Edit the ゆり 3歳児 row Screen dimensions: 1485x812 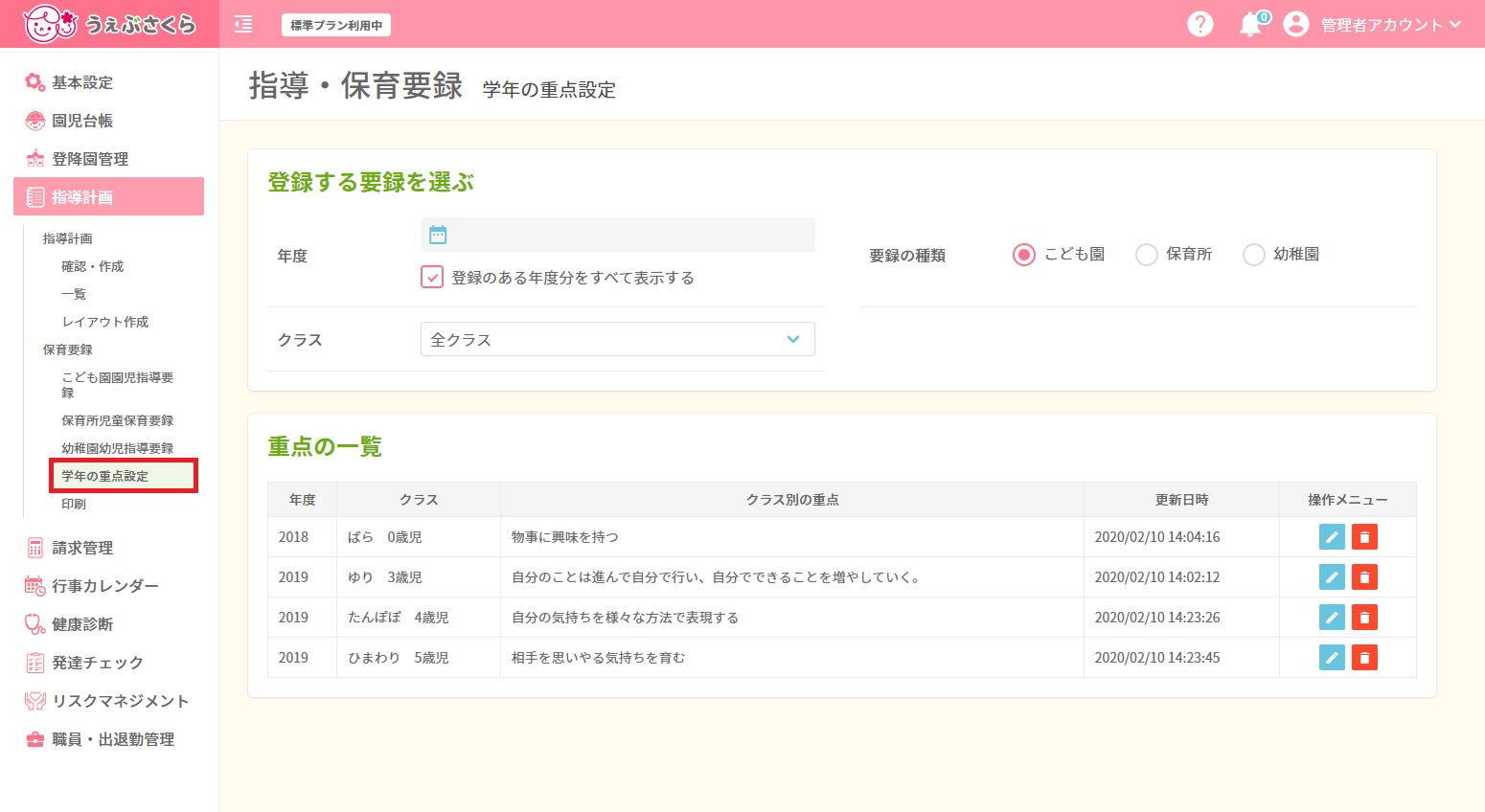[x=1332, y=577]
